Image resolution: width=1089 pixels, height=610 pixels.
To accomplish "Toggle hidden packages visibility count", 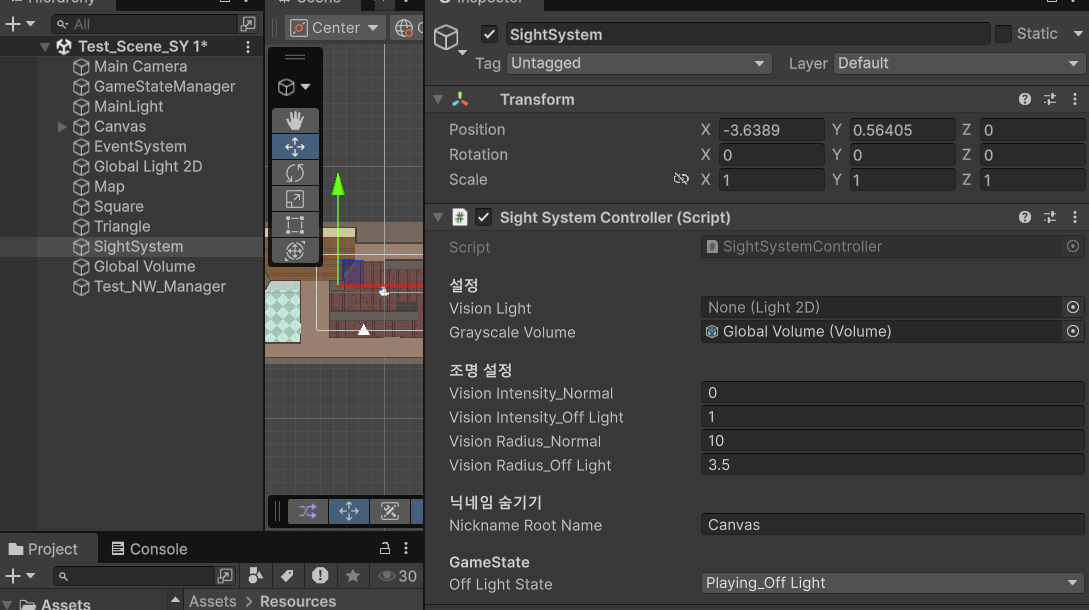I will click(x=397, y=576).
